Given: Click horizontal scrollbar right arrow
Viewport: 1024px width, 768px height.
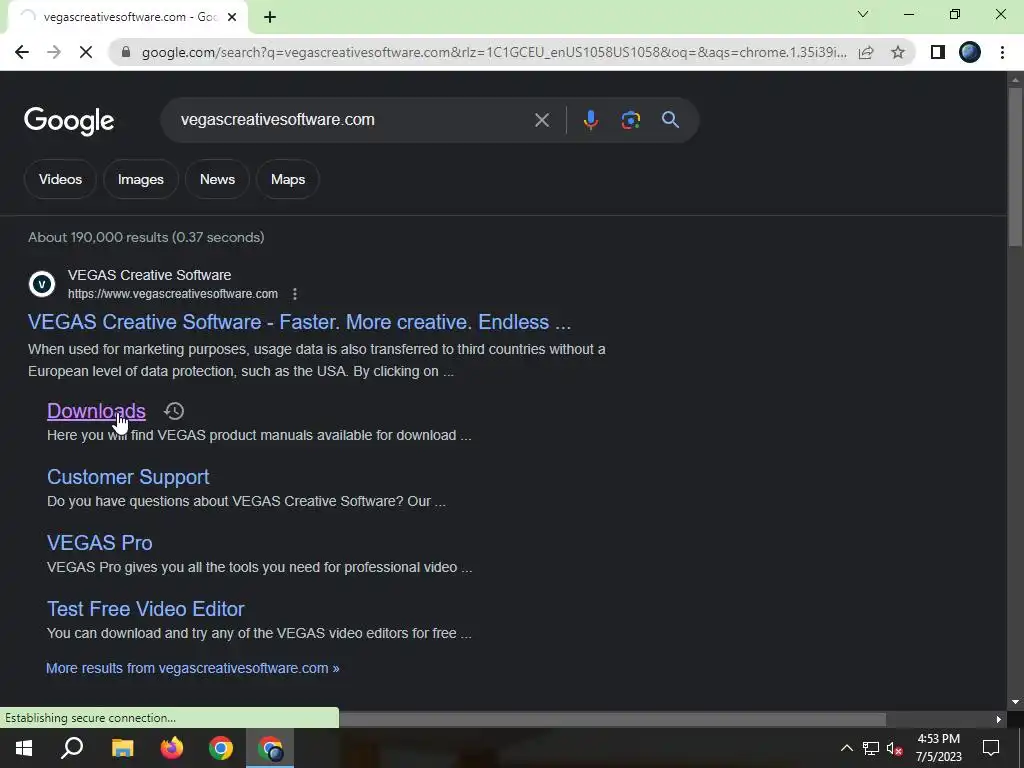Looking at the screenshot, I should [999, 719].
